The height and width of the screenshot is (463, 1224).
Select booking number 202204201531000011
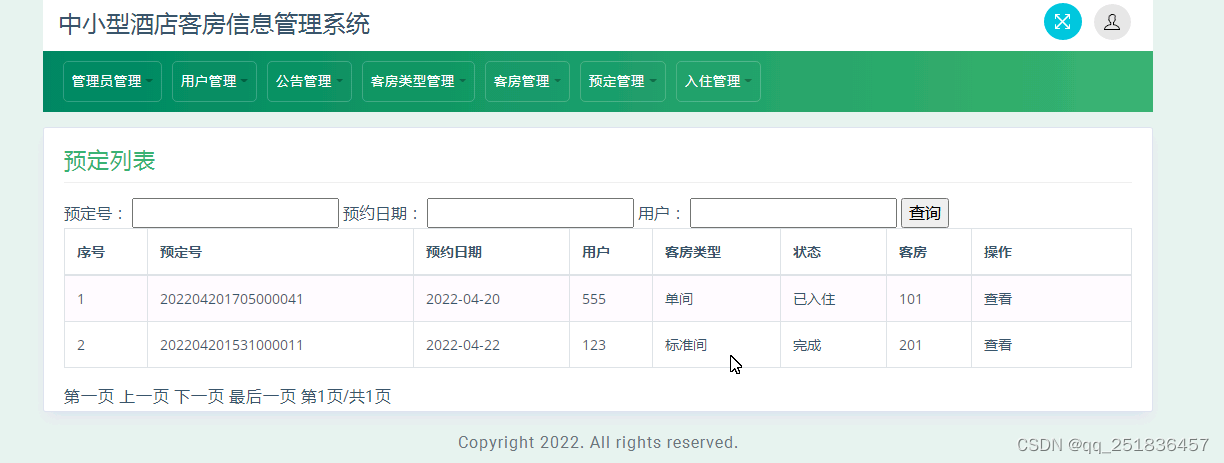point(232,345)
